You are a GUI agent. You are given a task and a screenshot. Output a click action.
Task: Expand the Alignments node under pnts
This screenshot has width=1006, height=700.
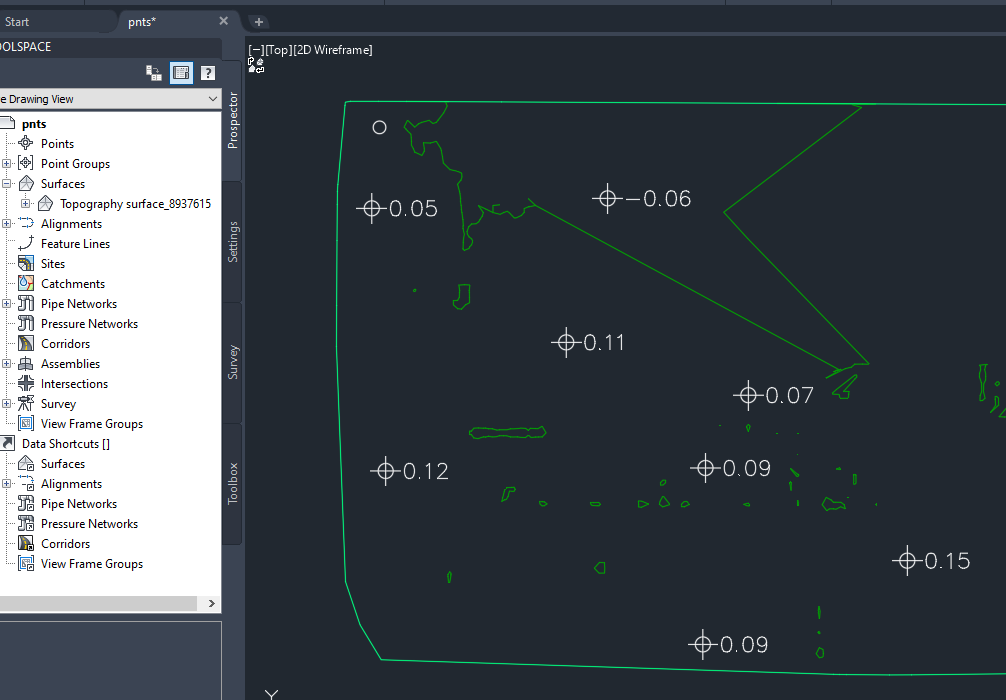[x=6, y=223]
